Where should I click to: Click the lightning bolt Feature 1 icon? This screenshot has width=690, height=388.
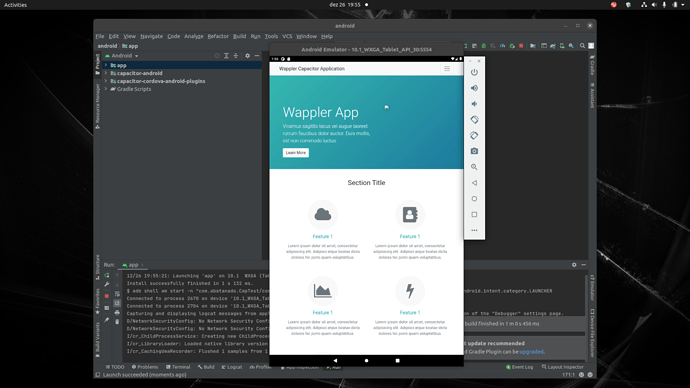tap(410, 291)
